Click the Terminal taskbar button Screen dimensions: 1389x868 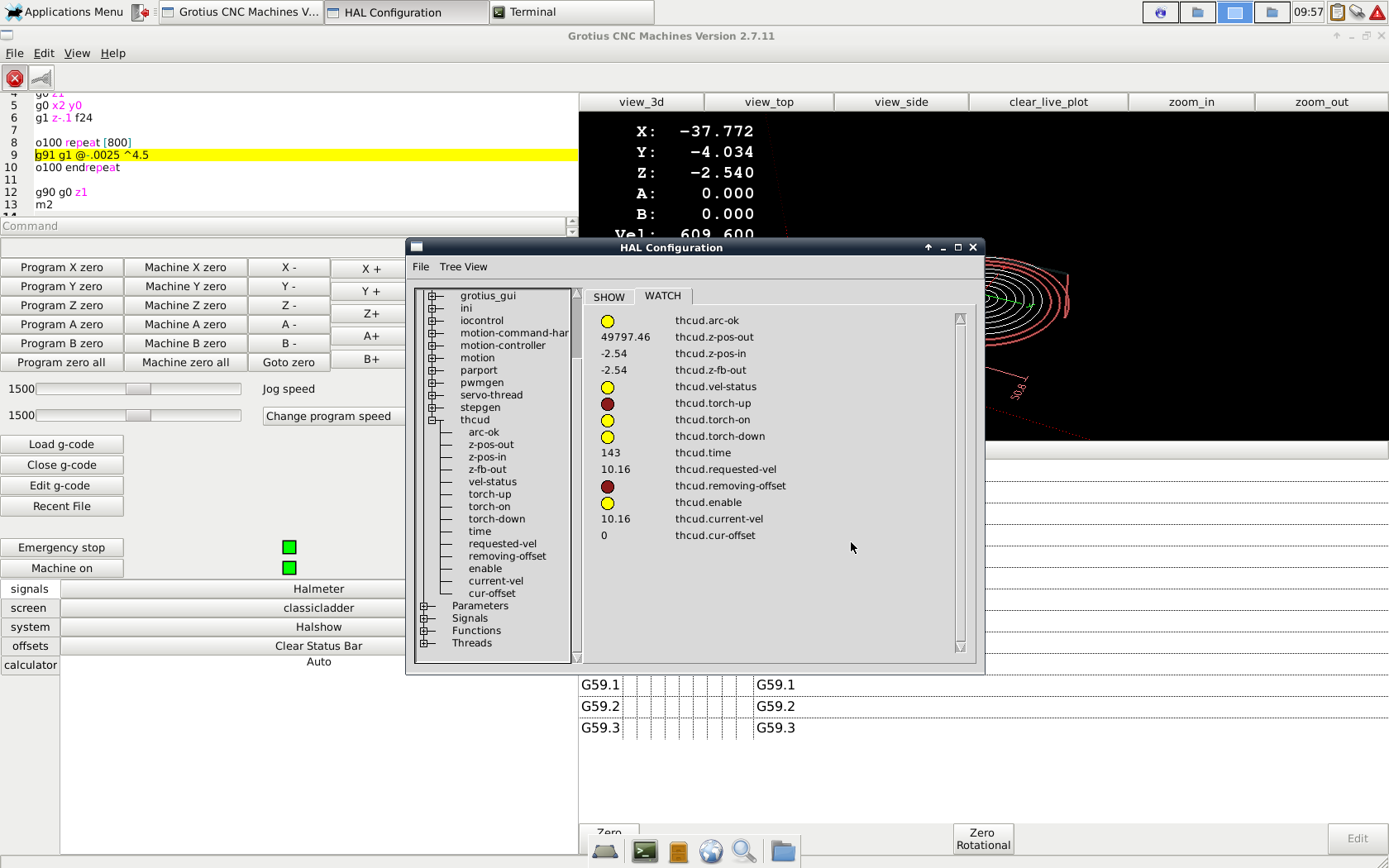pos(571,12)
